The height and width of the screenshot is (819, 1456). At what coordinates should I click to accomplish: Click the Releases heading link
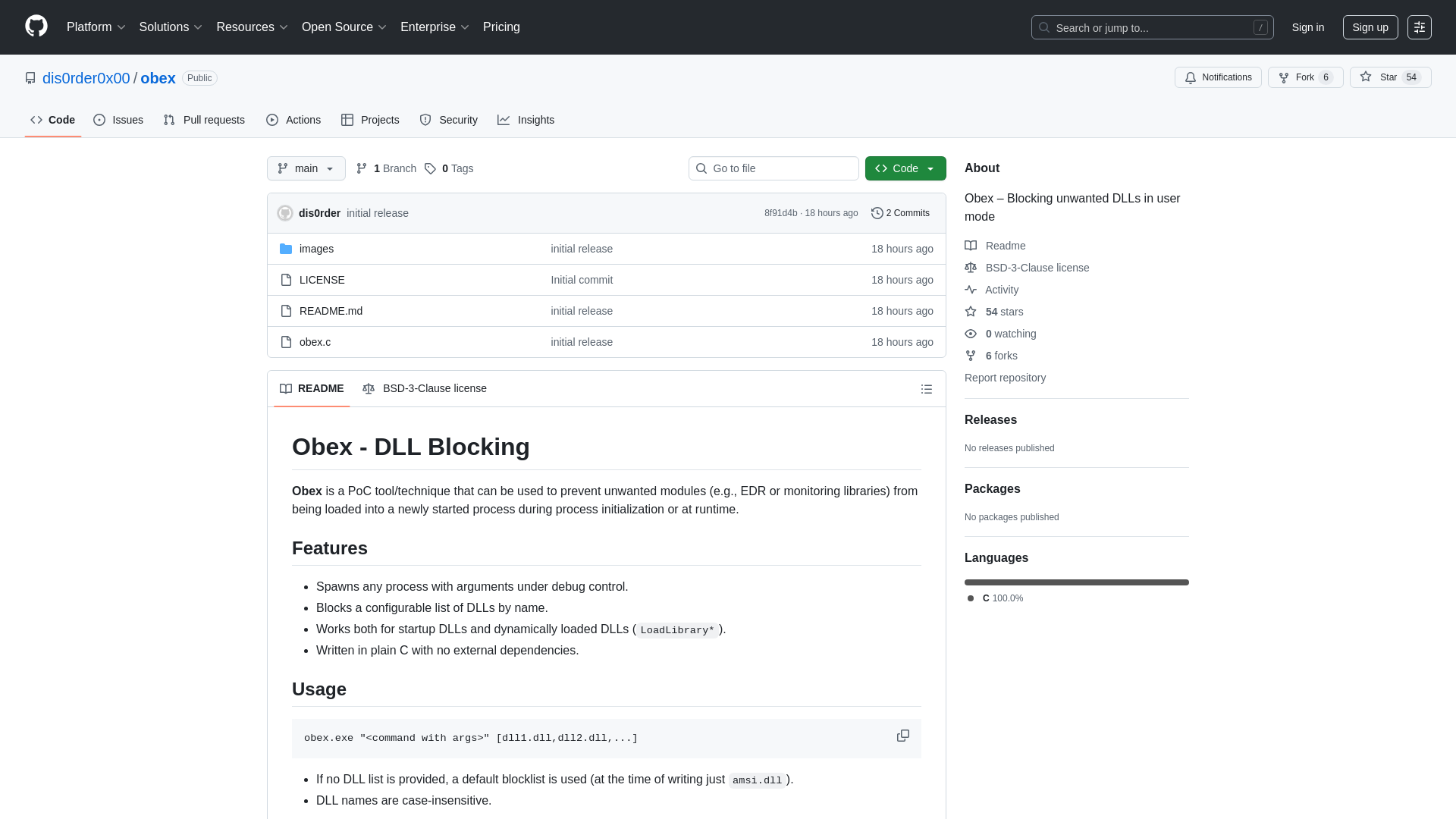tap(990, 420)
